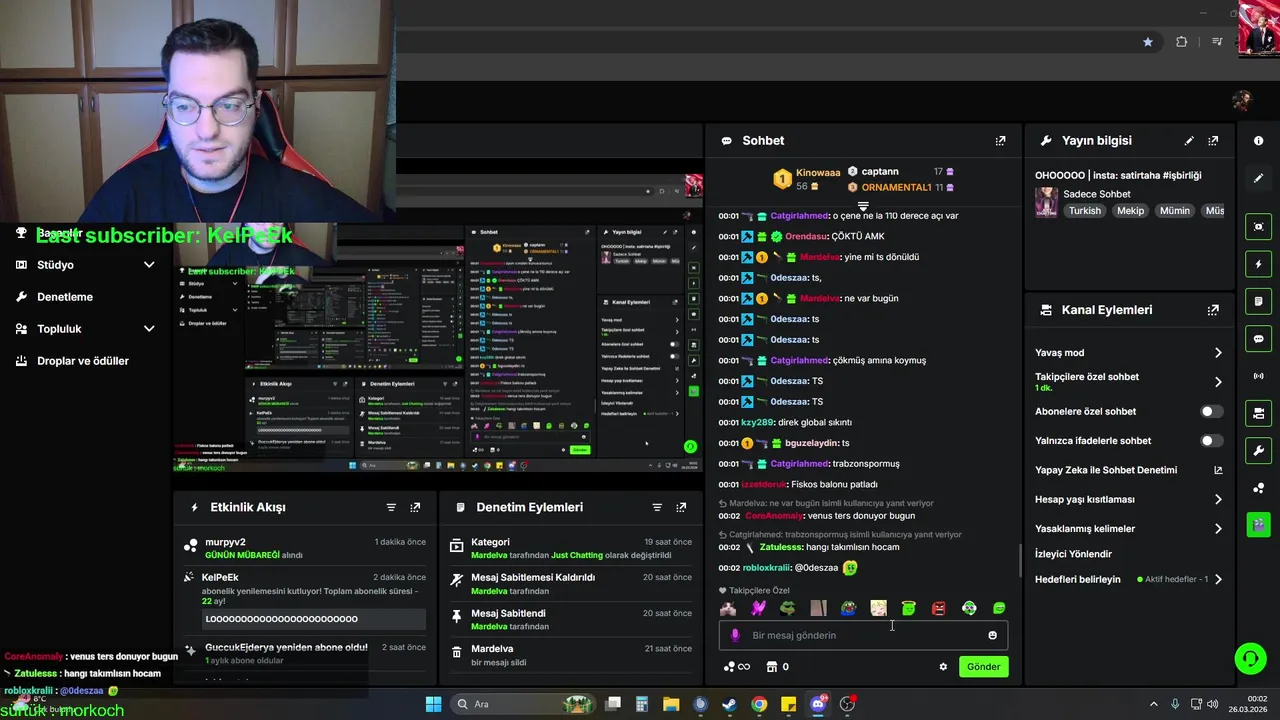Click username Catgirlahmed in trabzonspormuş message
This screenshot has width=1280, height=720.
[x=800, y=464]
